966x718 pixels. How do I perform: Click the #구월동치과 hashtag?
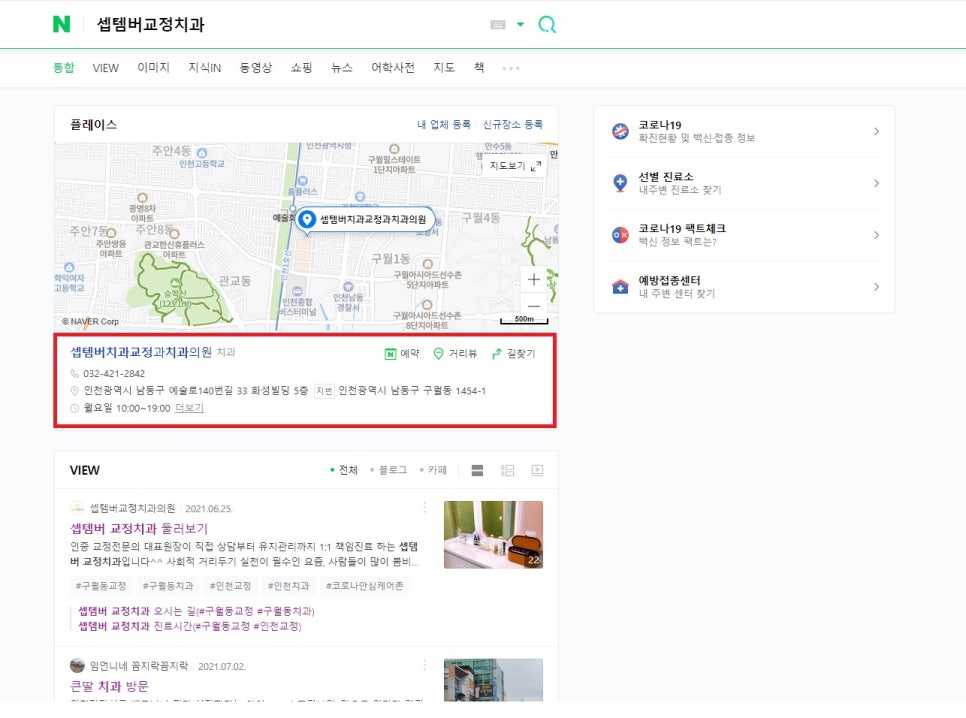(168, 585)
